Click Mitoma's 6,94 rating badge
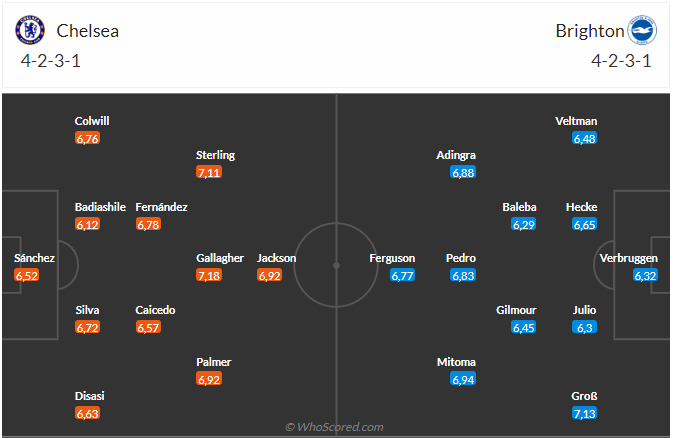 tap(462, 379)
